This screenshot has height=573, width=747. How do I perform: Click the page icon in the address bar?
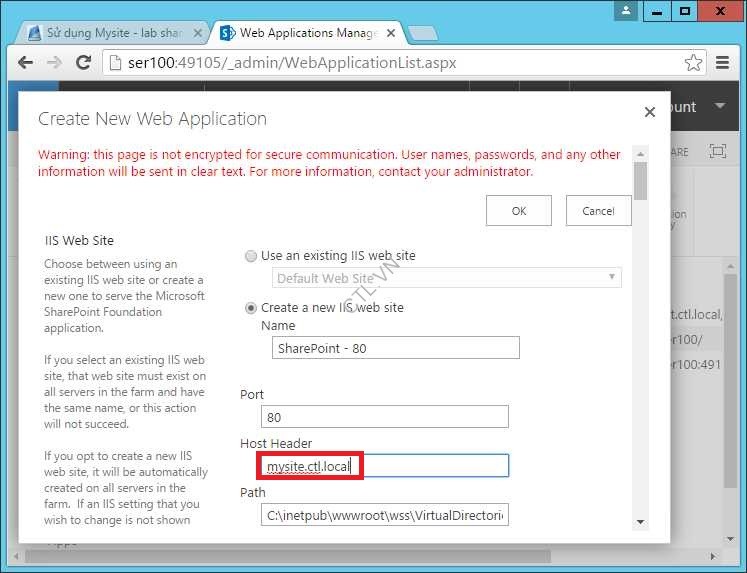(x=115, y=62)
